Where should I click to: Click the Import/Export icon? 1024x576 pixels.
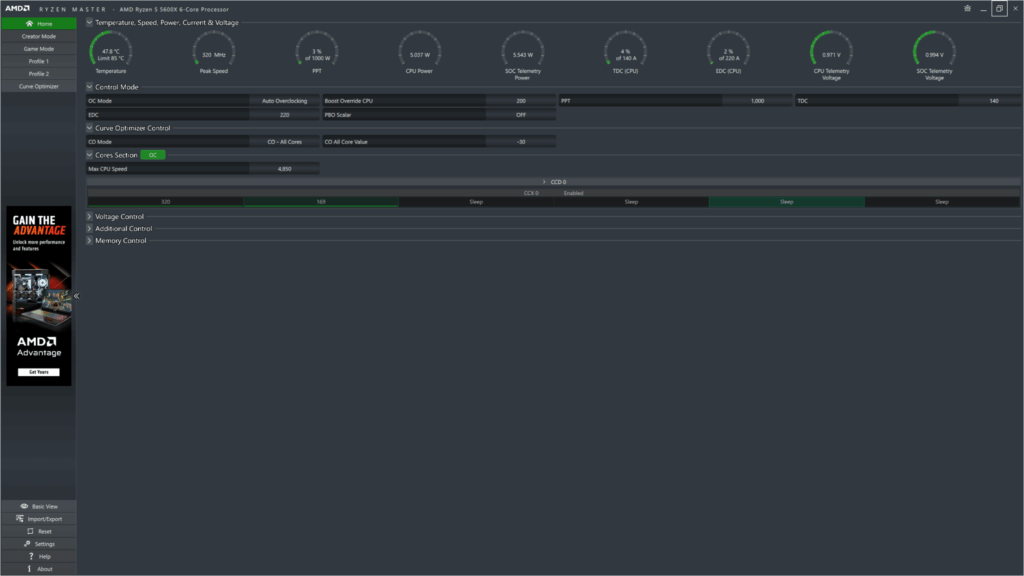coord(20,519)
